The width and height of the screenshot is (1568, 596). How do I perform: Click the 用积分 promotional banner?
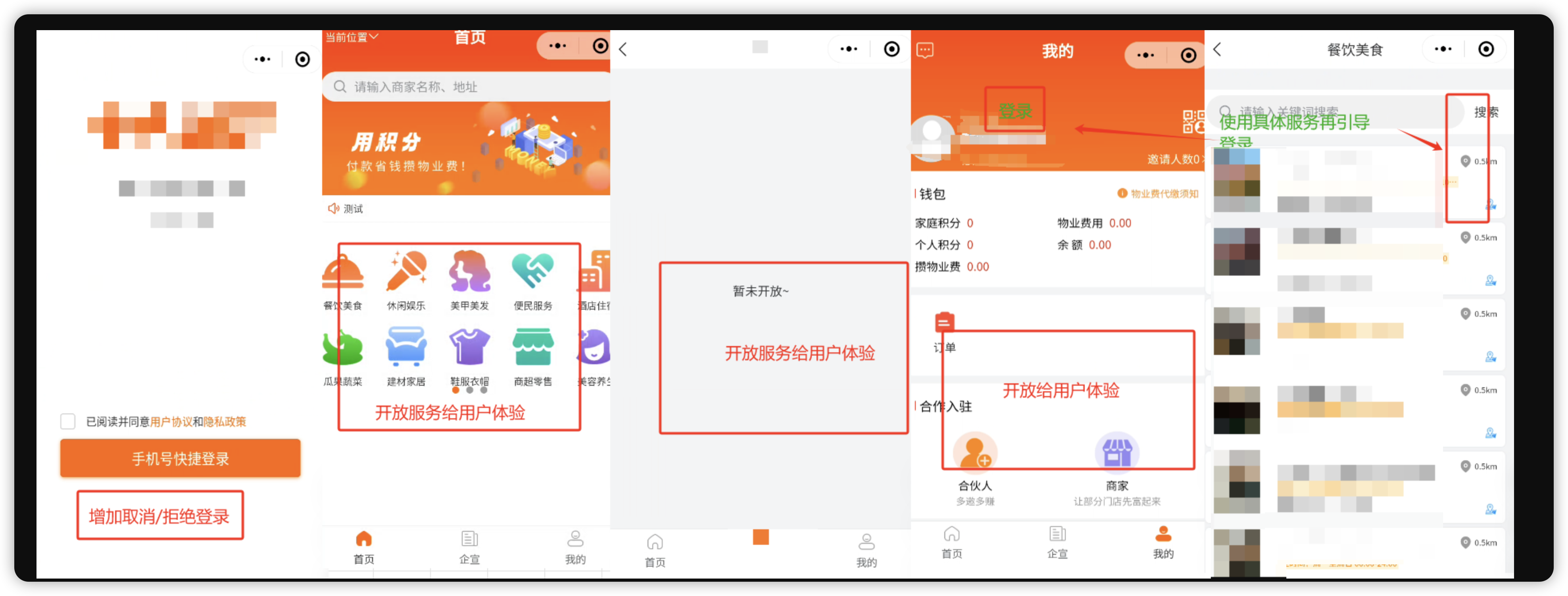click(x=466, y=148)
